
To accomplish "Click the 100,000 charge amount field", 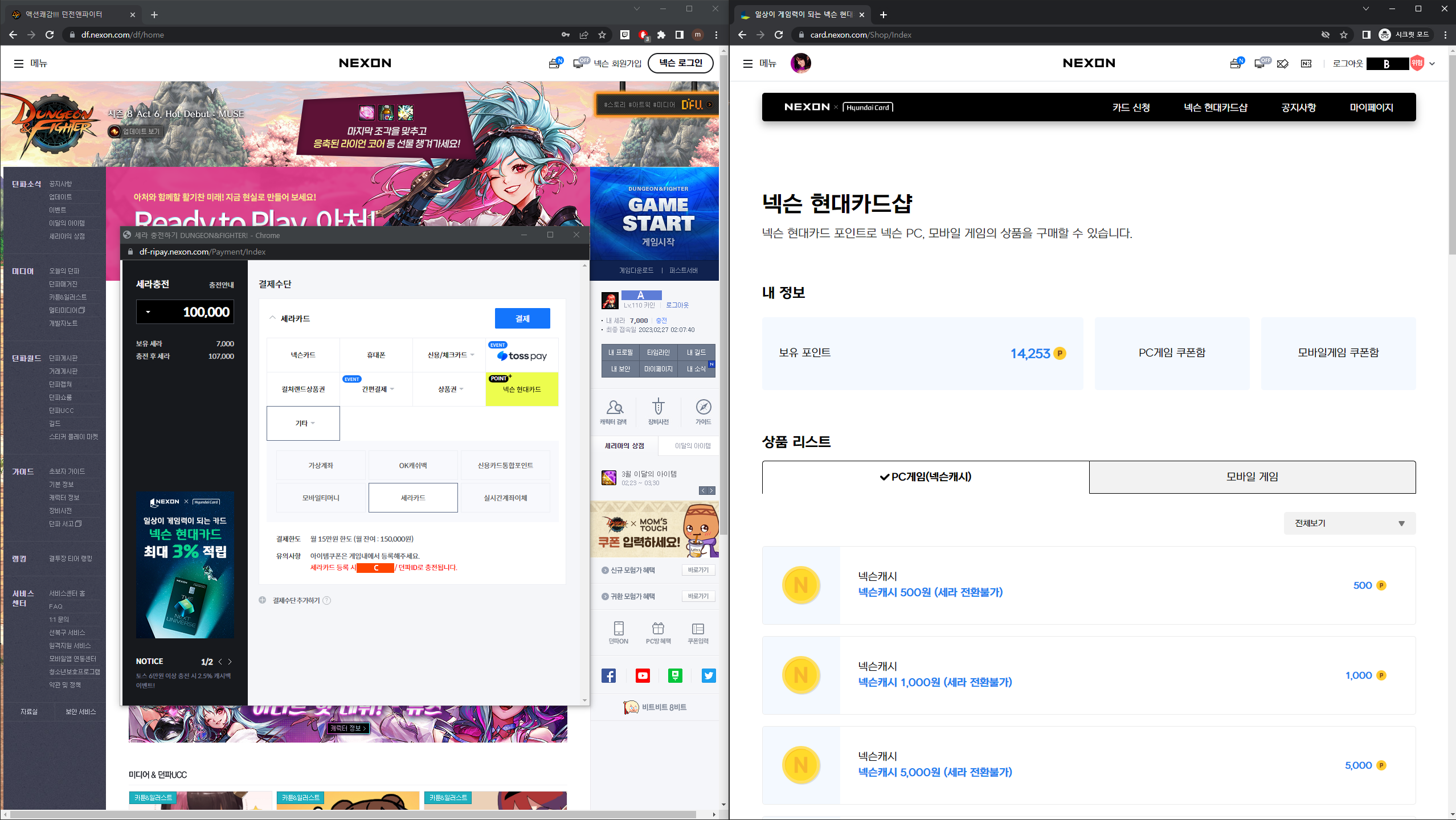I will click(x=186, y=312).
